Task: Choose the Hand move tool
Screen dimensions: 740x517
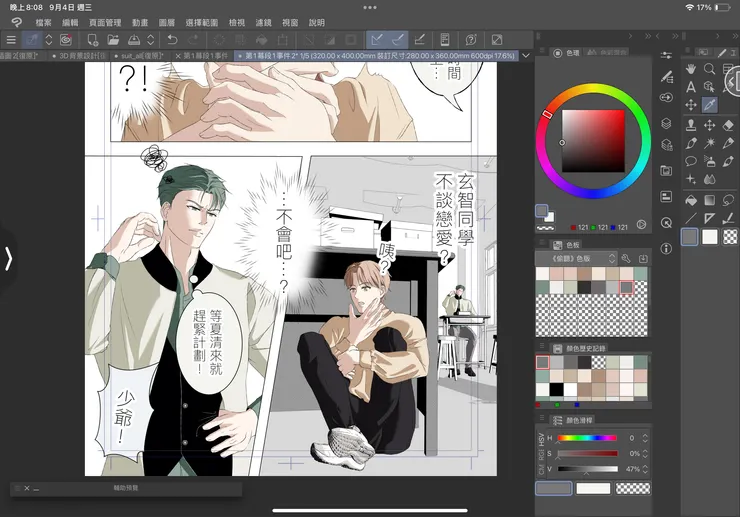Action: pos(690,69)
